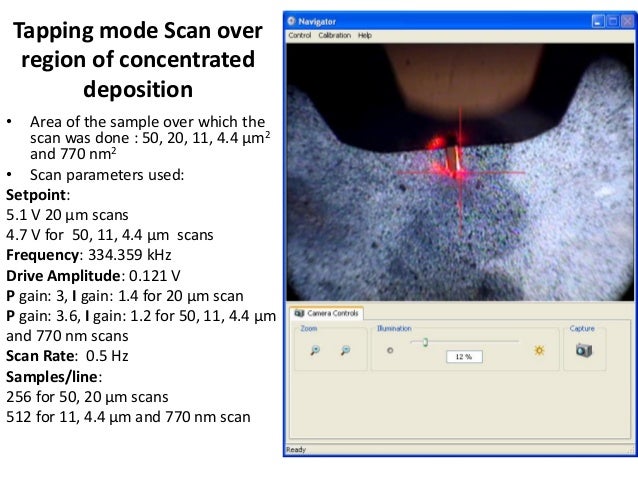
Task: Close the Navigator window
Action: [x=627, y=21]
